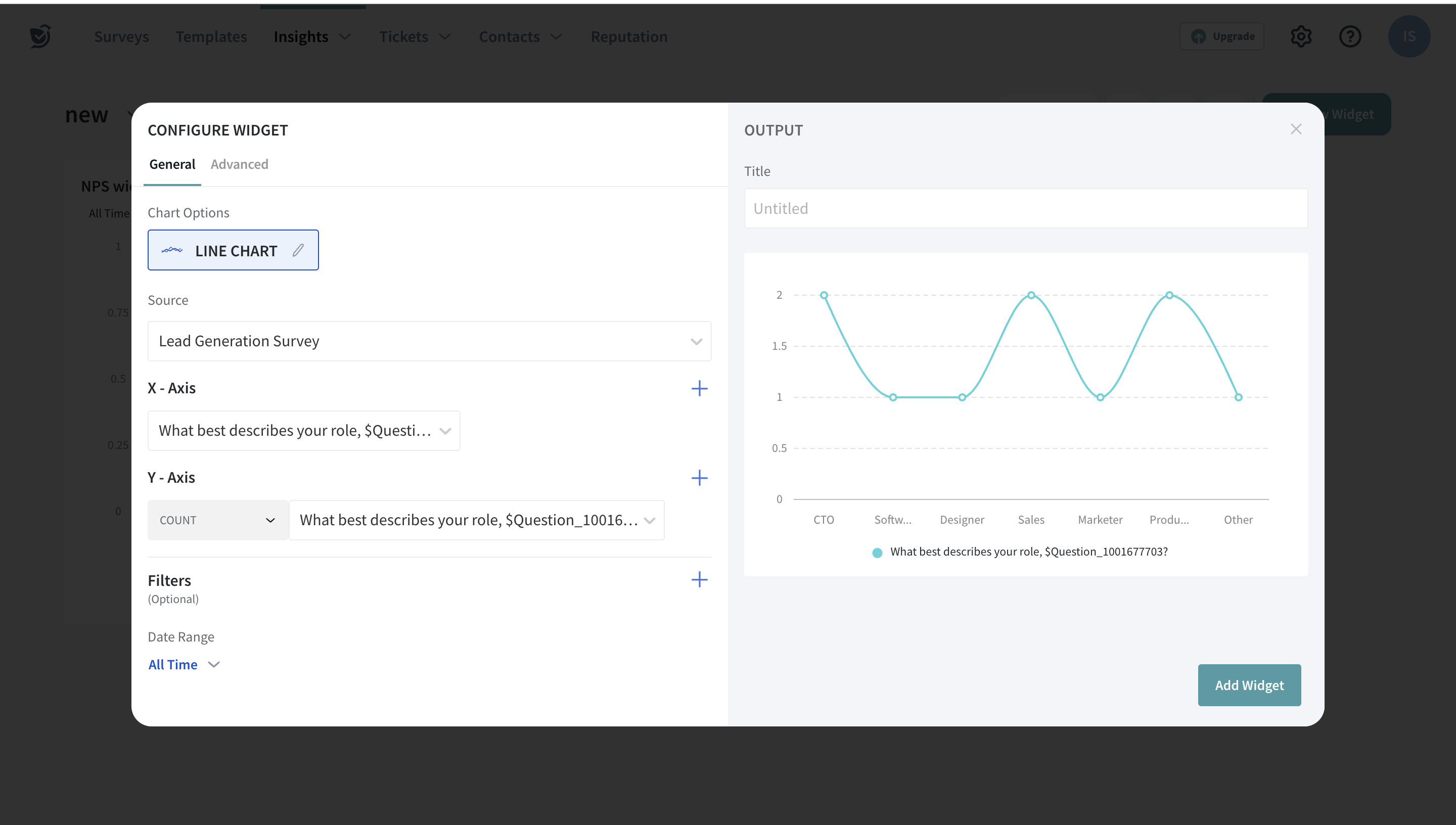Click the Add Widget button

1249,685
